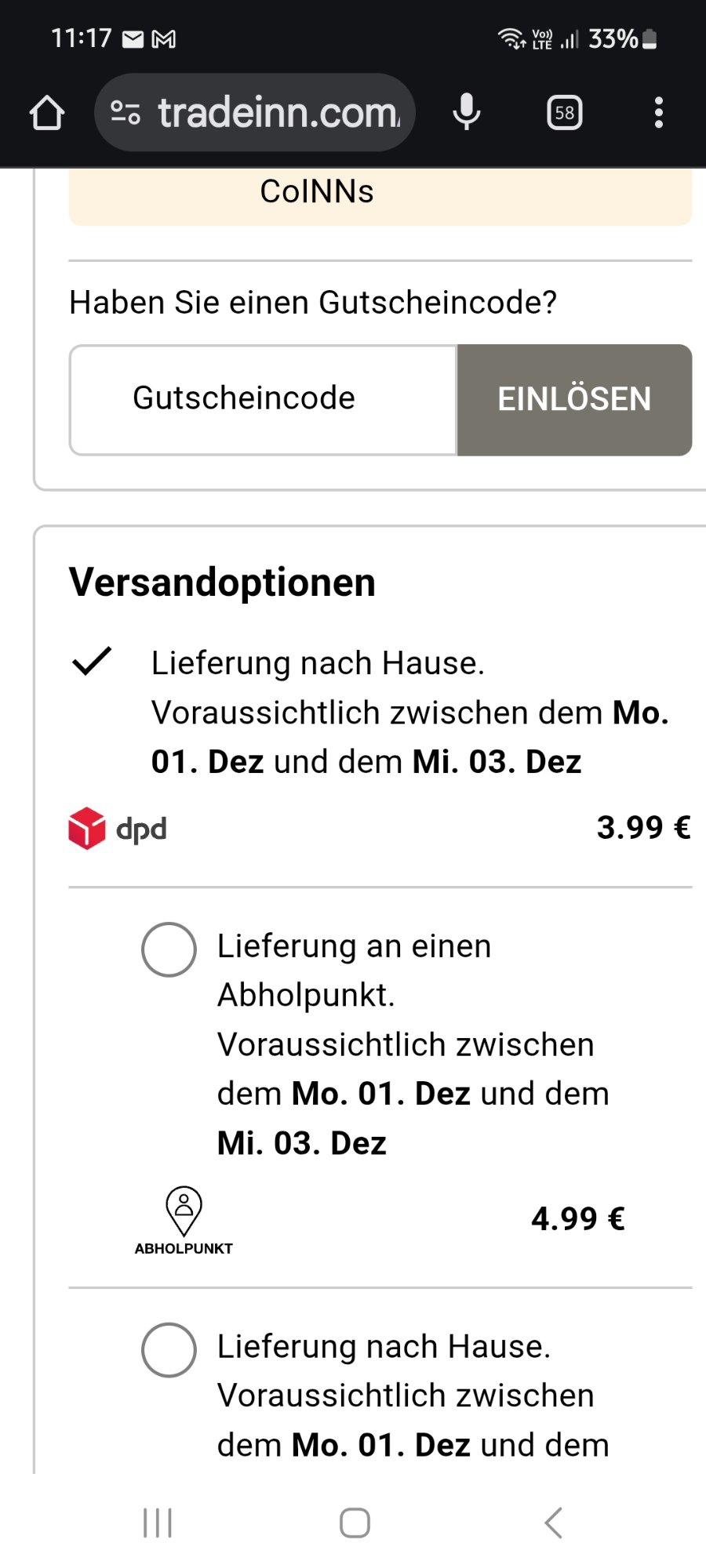Tap the 3.99 € DPD shipping price

(x=643, y=828)
